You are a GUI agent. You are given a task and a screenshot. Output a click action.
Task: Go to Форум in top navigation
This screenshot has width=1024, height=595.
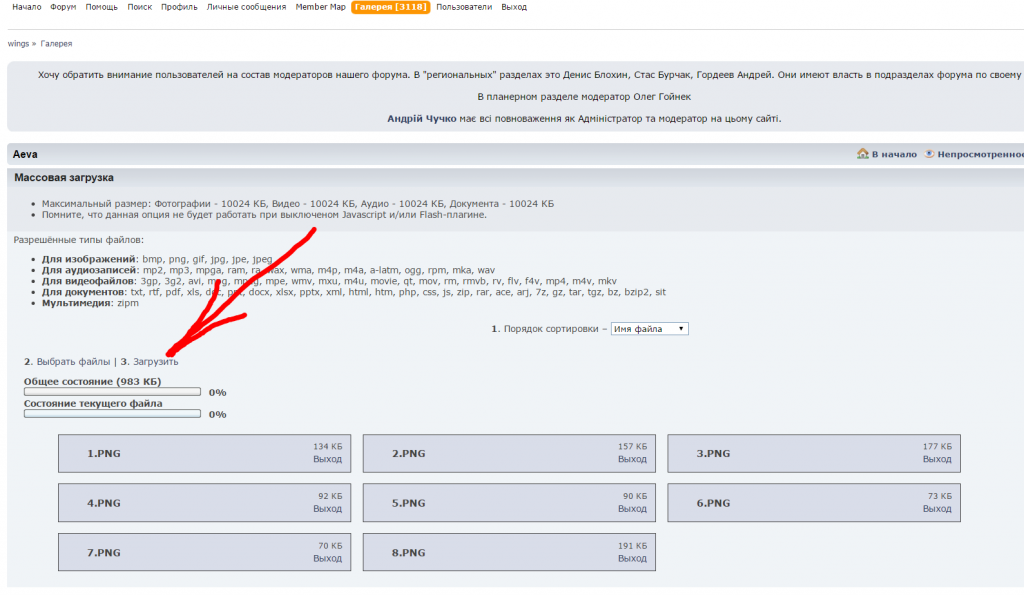(63, 7)
